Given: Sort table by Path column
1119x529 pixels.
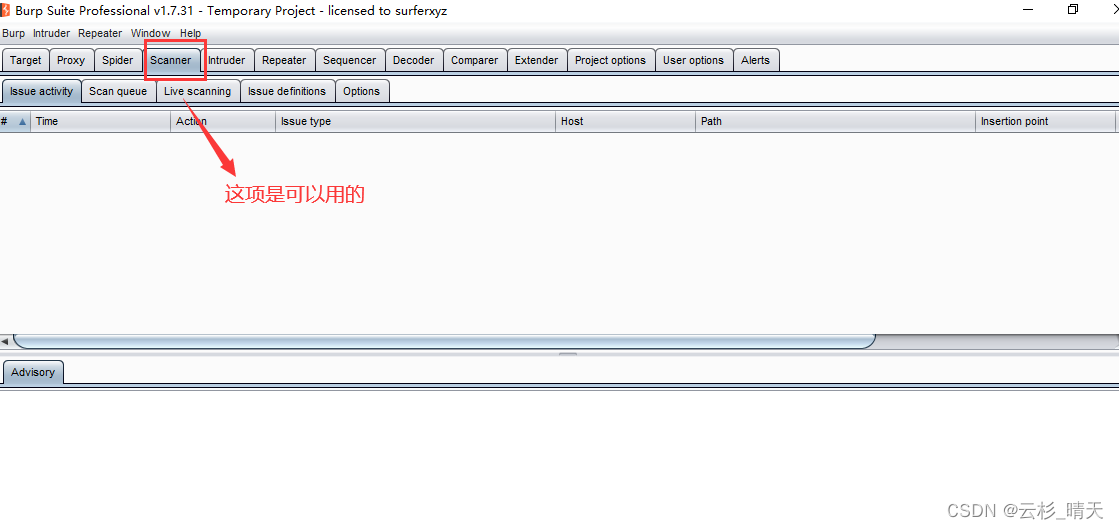Looking at the screenshot, I should pyautogui.click(x=835, y=121).
